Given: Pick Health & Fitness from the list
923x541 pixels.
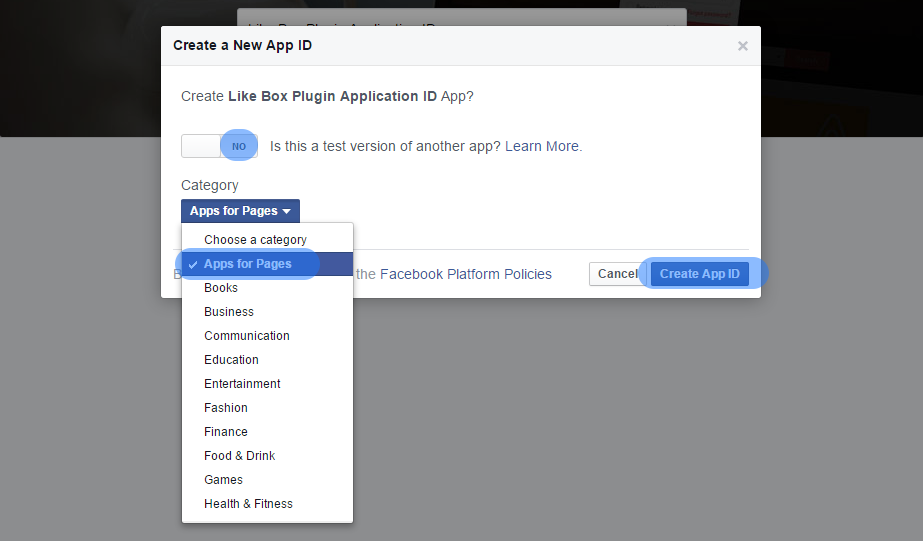Looking at the screenshot, I should 248,504.
